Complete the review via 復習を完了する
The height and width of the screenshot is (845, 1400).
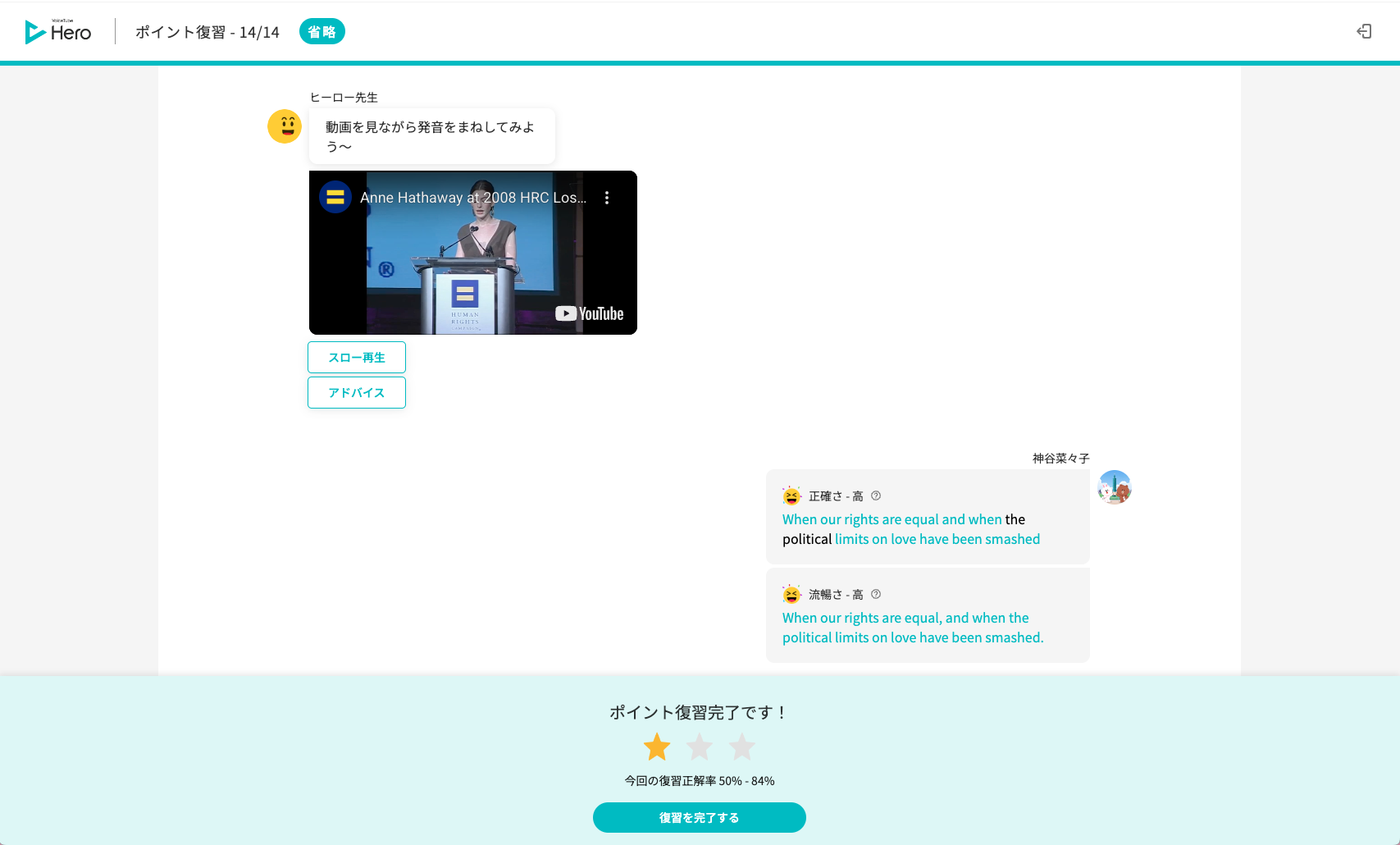pyautogui.click(x=699, y=817)
